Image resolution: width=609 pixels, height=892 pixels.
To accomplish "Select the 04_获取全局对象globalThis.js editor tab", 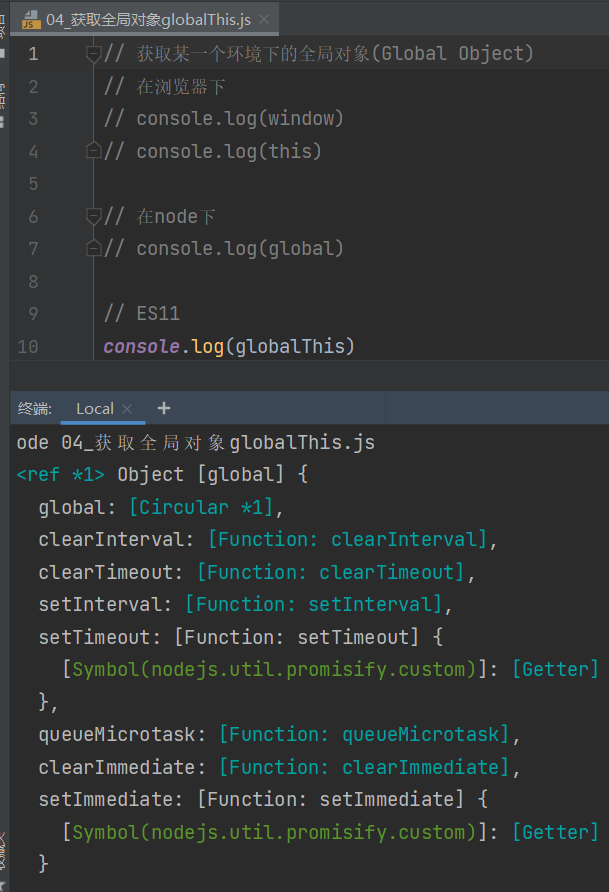I will tap(145, 20).
